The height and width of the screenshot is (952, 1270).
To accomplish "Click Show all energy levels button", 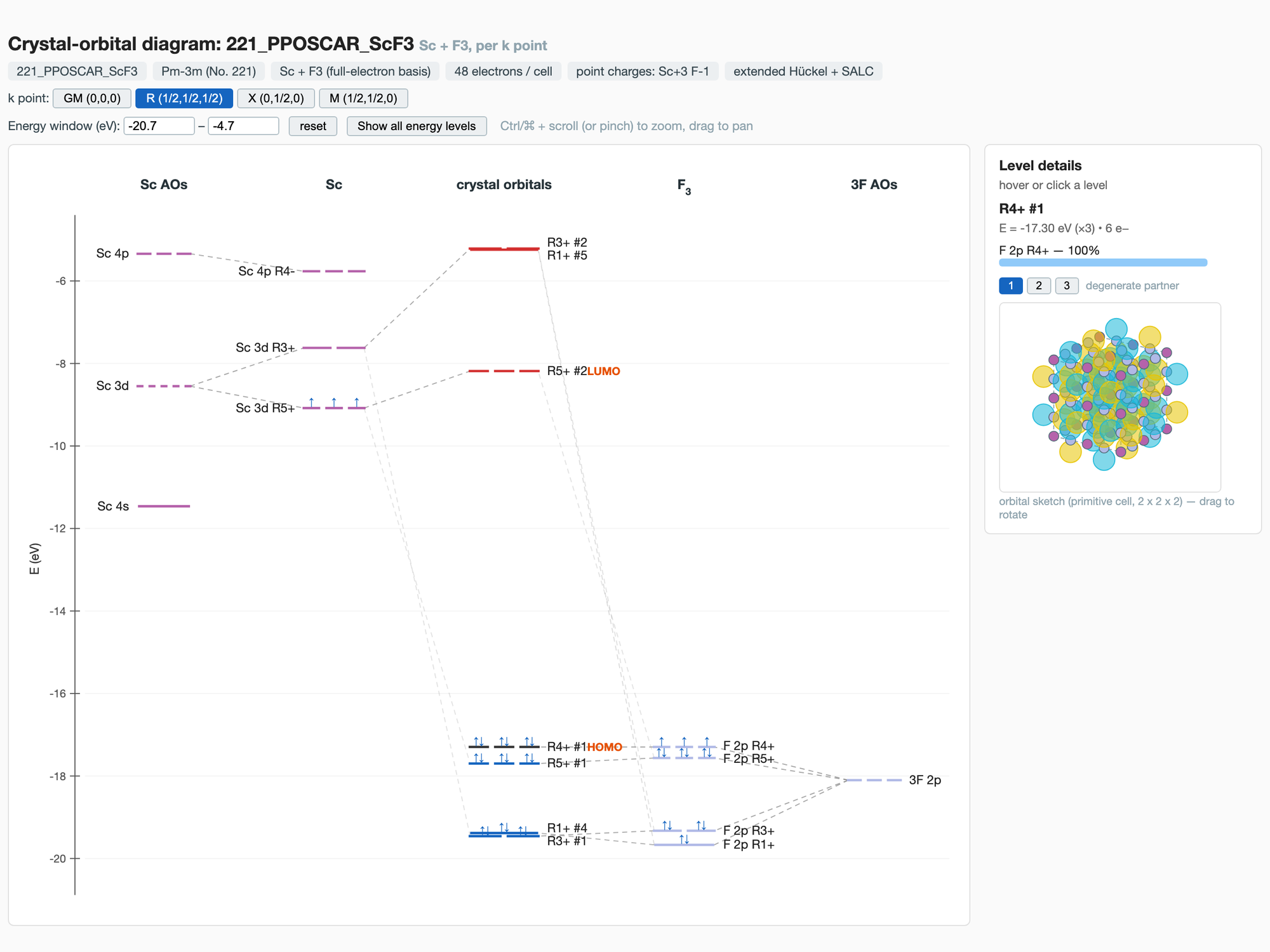I will point(417,126).
